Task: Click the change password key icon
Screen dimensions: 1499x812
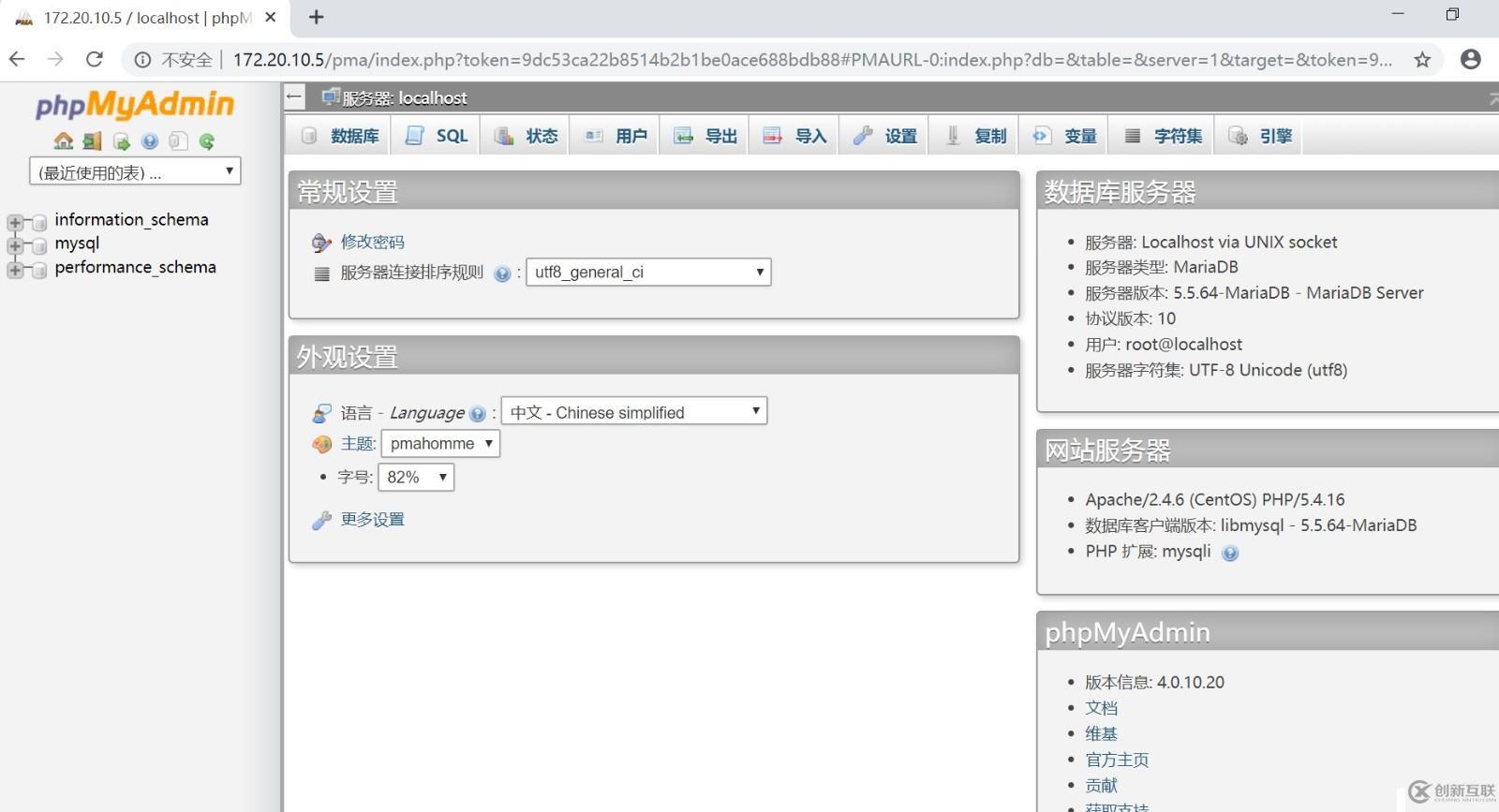Action: point(321,243)
